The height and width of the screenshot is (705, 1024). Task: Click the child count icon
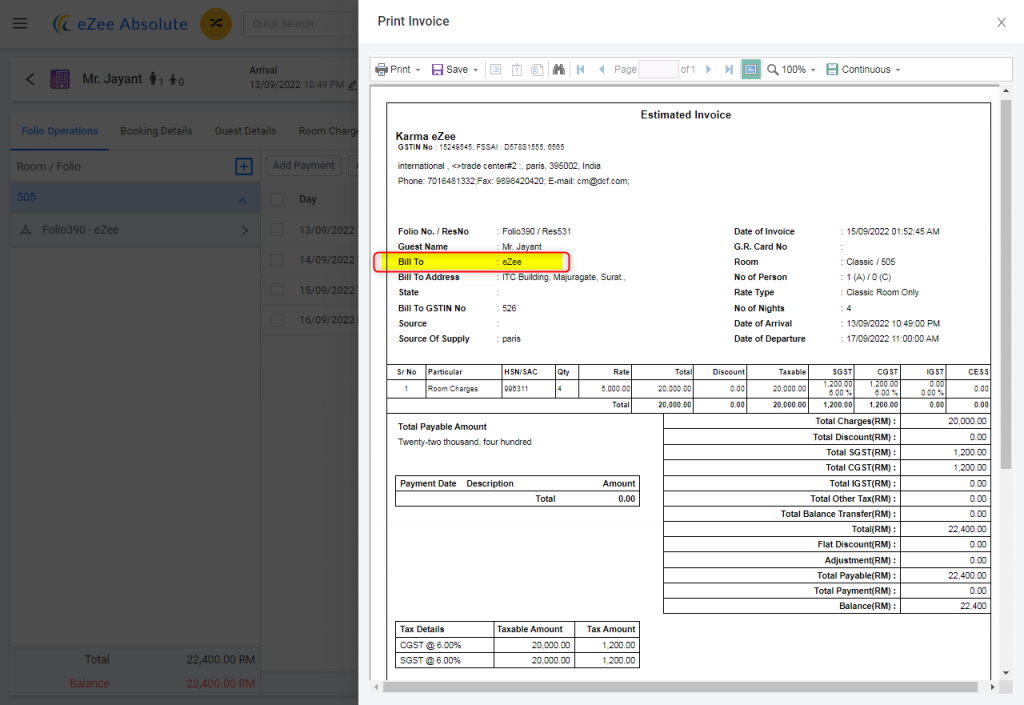click(x=174, y=80)
